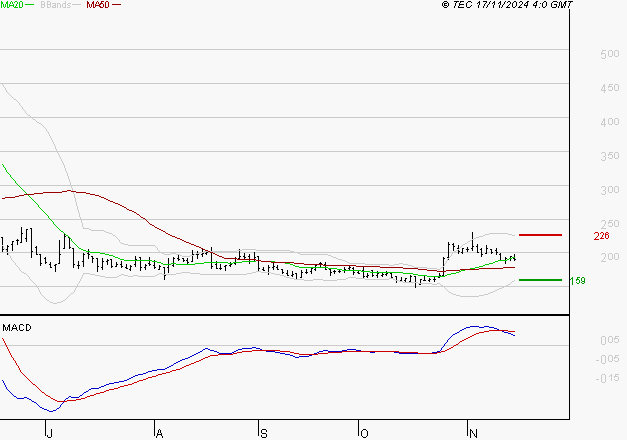Toggle the BBands legend entry
Image resolution: width=627 pixels, height=440 pixels.
(55, 6)
